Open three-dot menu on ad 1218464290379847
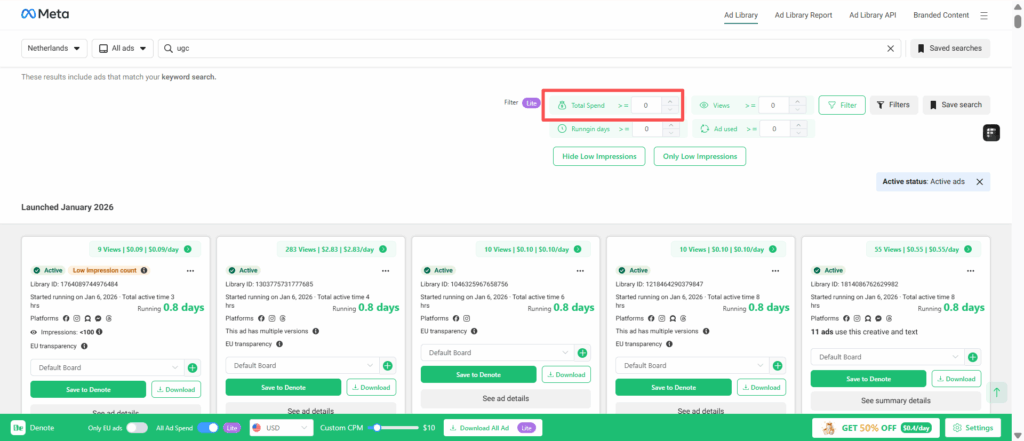Screen dimensions: 1024x441 tap(775, 270)
